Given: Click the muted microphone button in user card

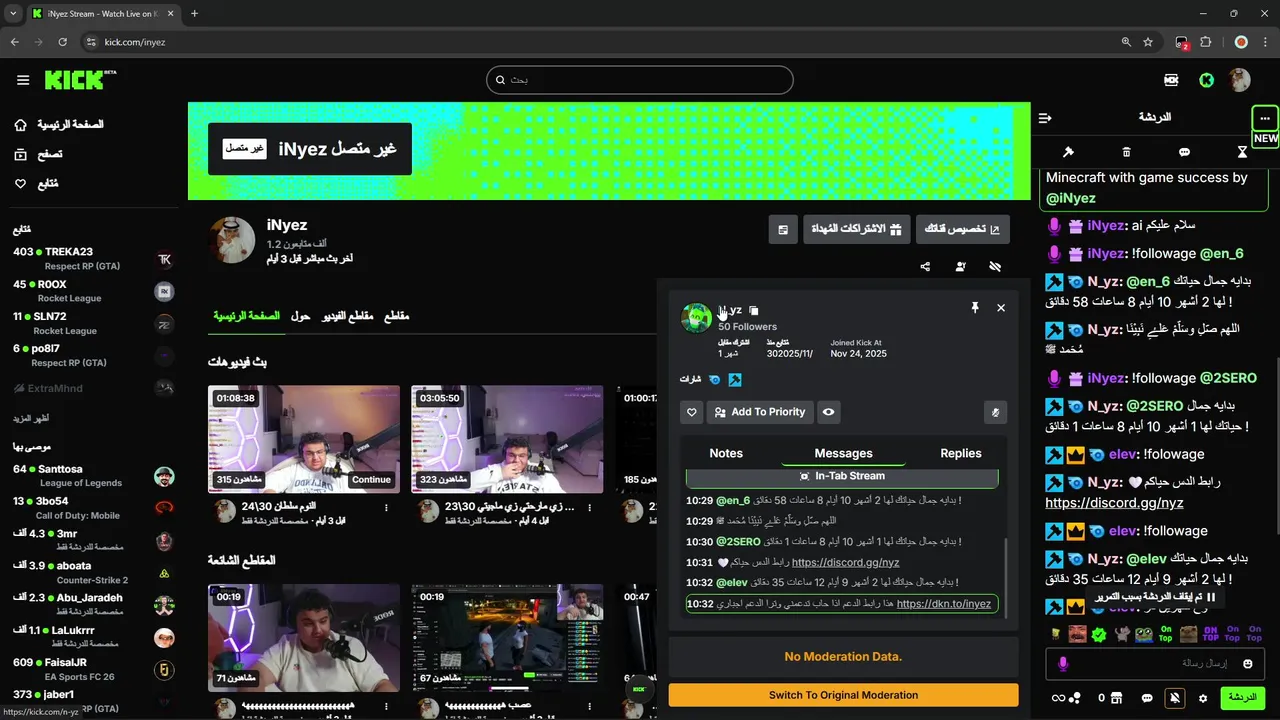Looking at the screenshot, I should (995, 412).
